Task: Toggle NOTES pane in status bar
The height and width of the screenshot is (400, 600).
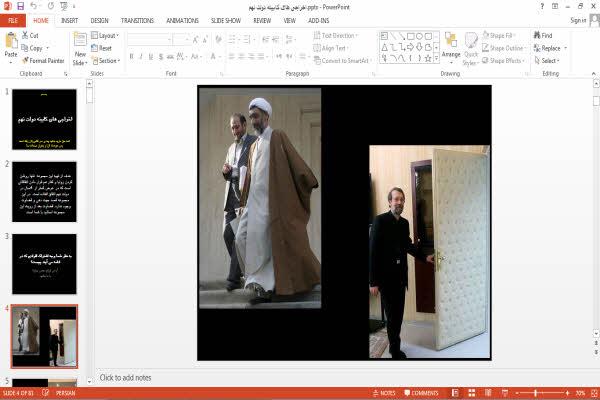Action: click(x=384, y=393)
